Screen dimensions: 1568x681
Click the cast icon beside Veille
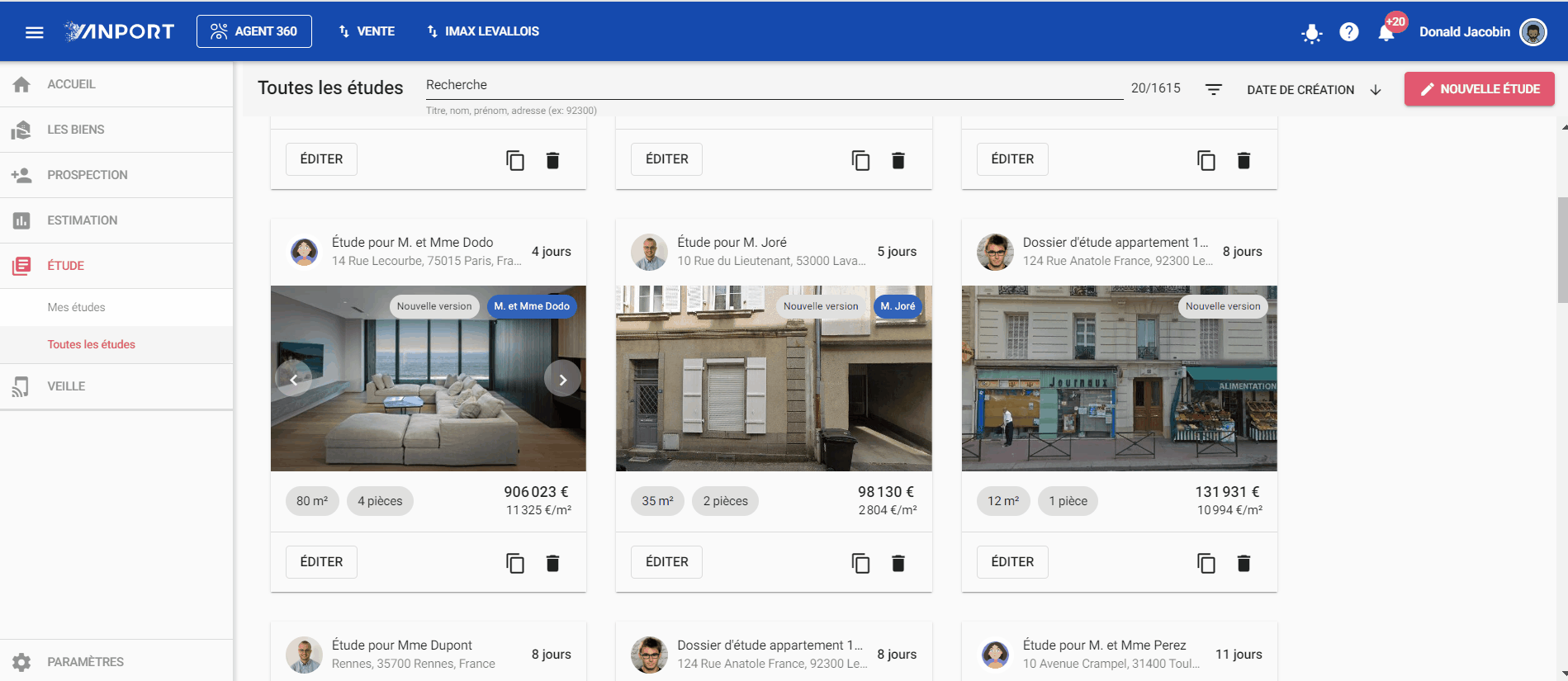coord(22,386)
